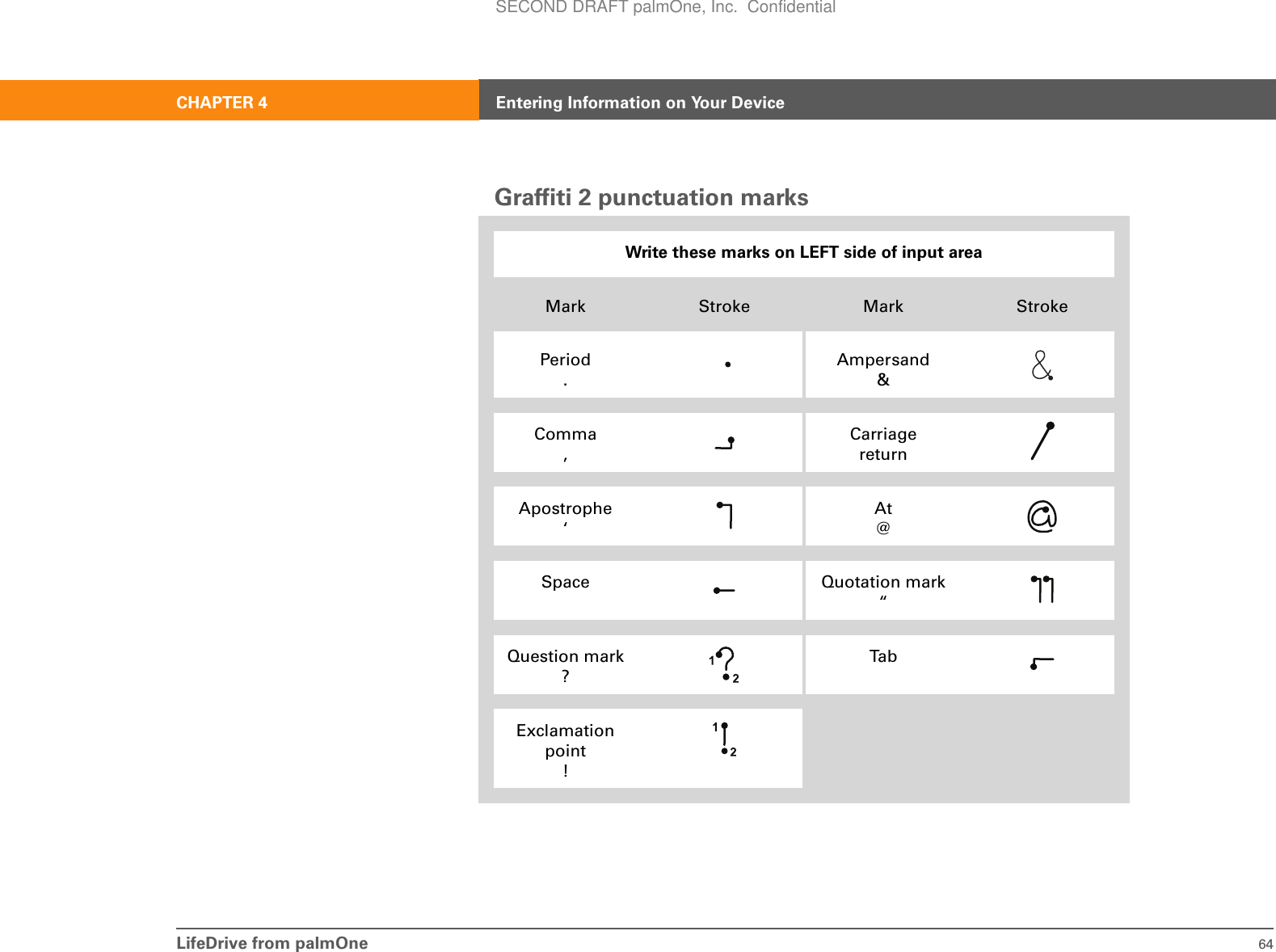Image resolution: width=1276 pixels, height=952 pixels.
Task: Select the 'Graffiti 2 punctuation marks' heading
Action: [651, 197]
